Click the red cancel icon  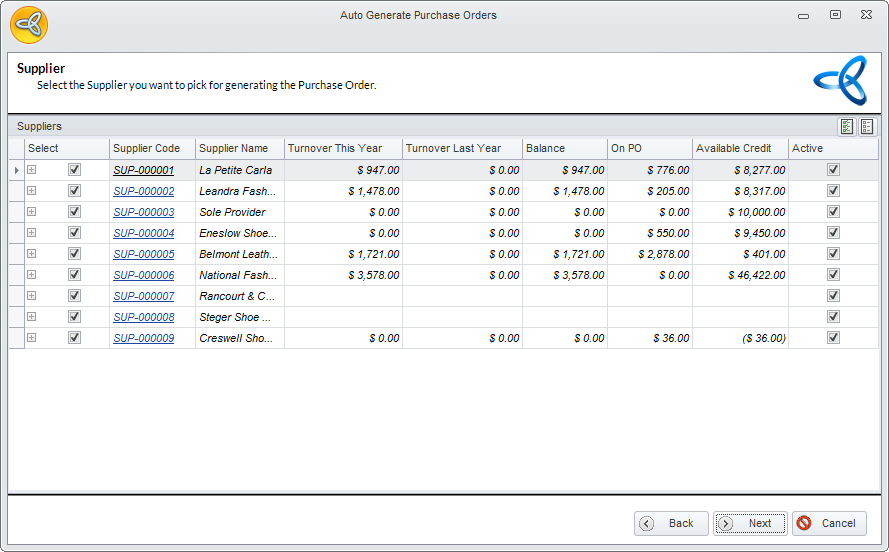[x=804, y=523]
